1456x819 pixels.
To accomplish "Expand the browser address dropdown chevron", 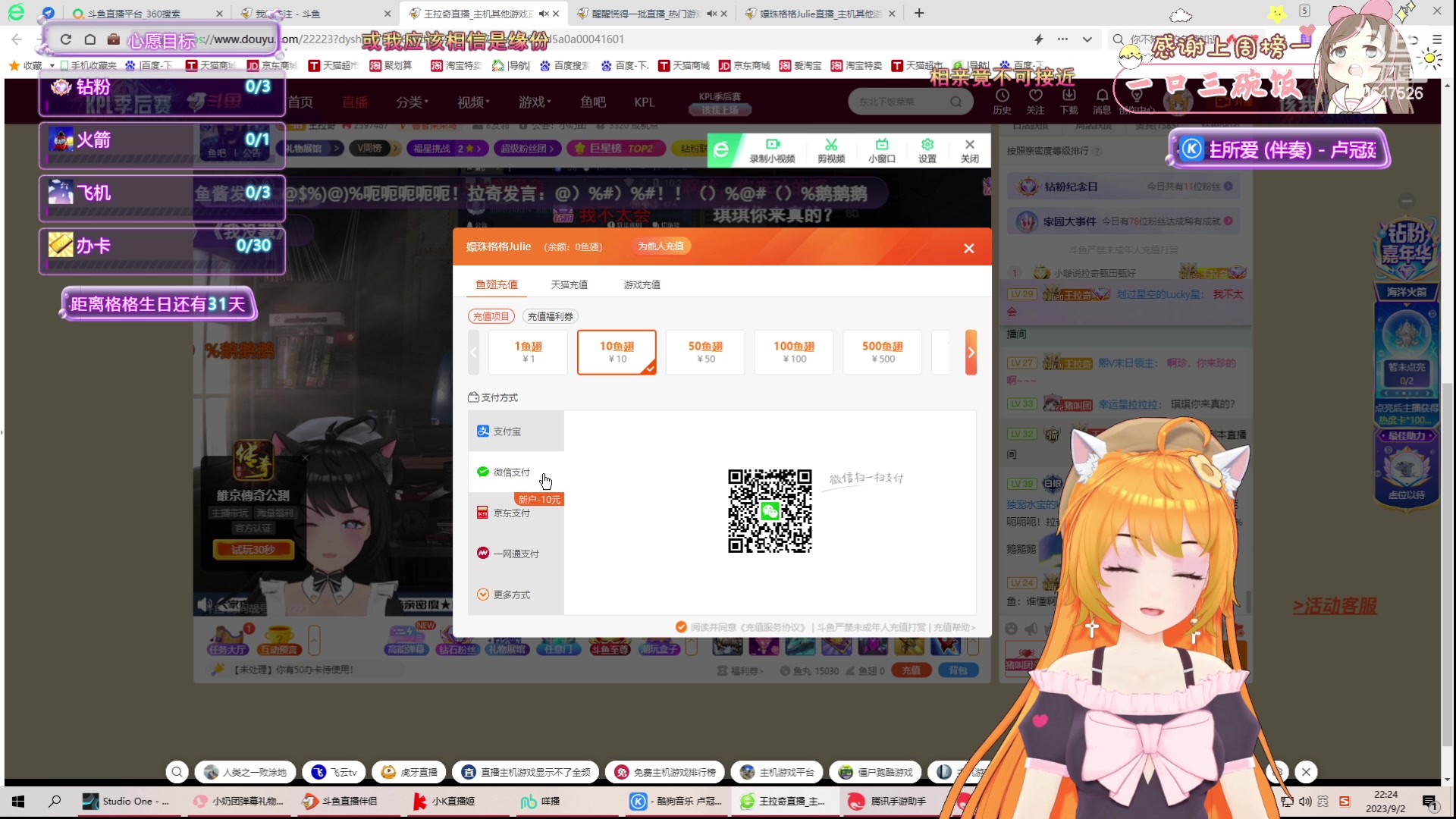I will tap(1087, 39).
